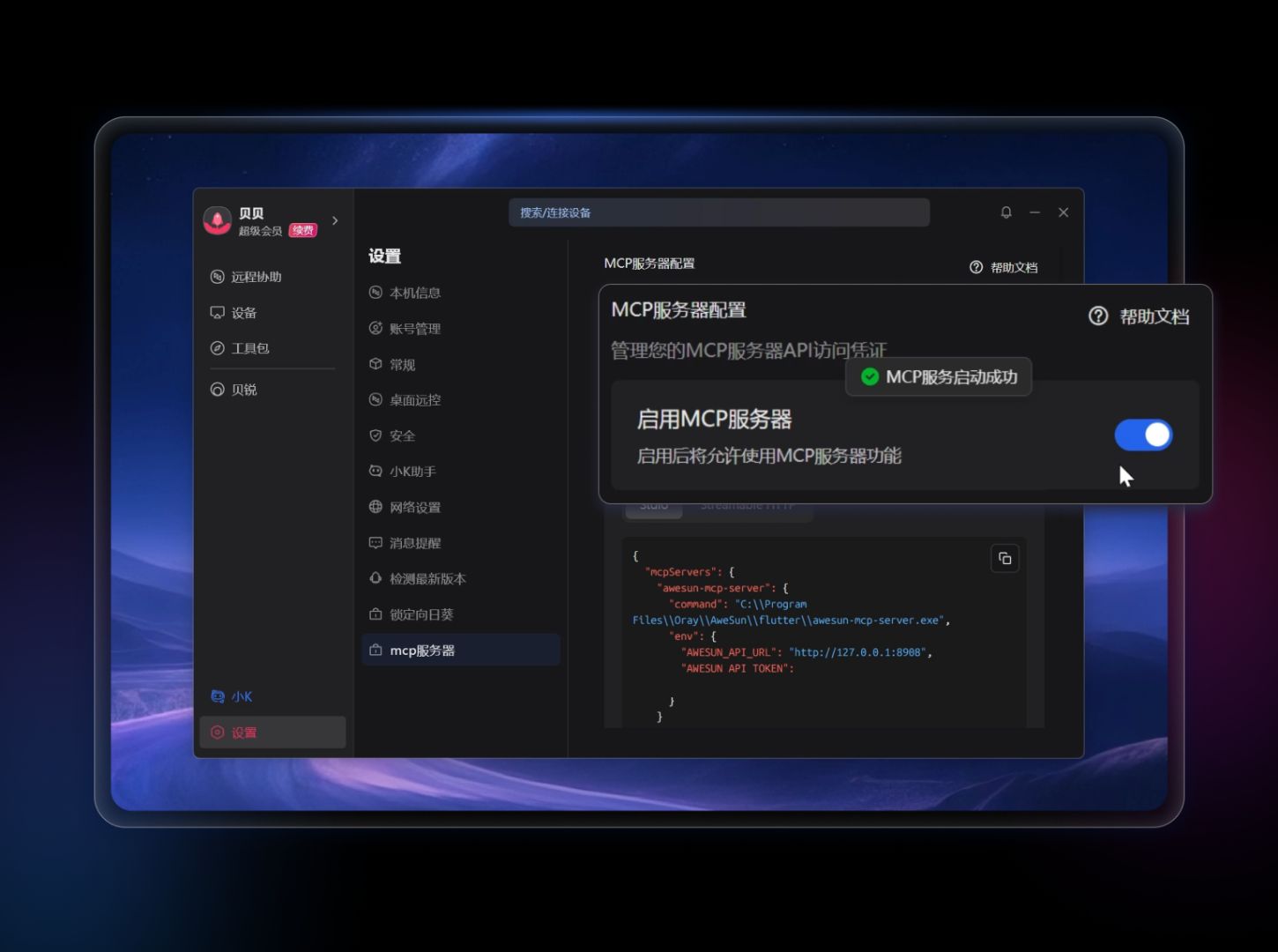The height and width of the screenshot is (952, 1278).
Task: Click the 贝贝 user avatar
Action: click(x=217, y=219)
